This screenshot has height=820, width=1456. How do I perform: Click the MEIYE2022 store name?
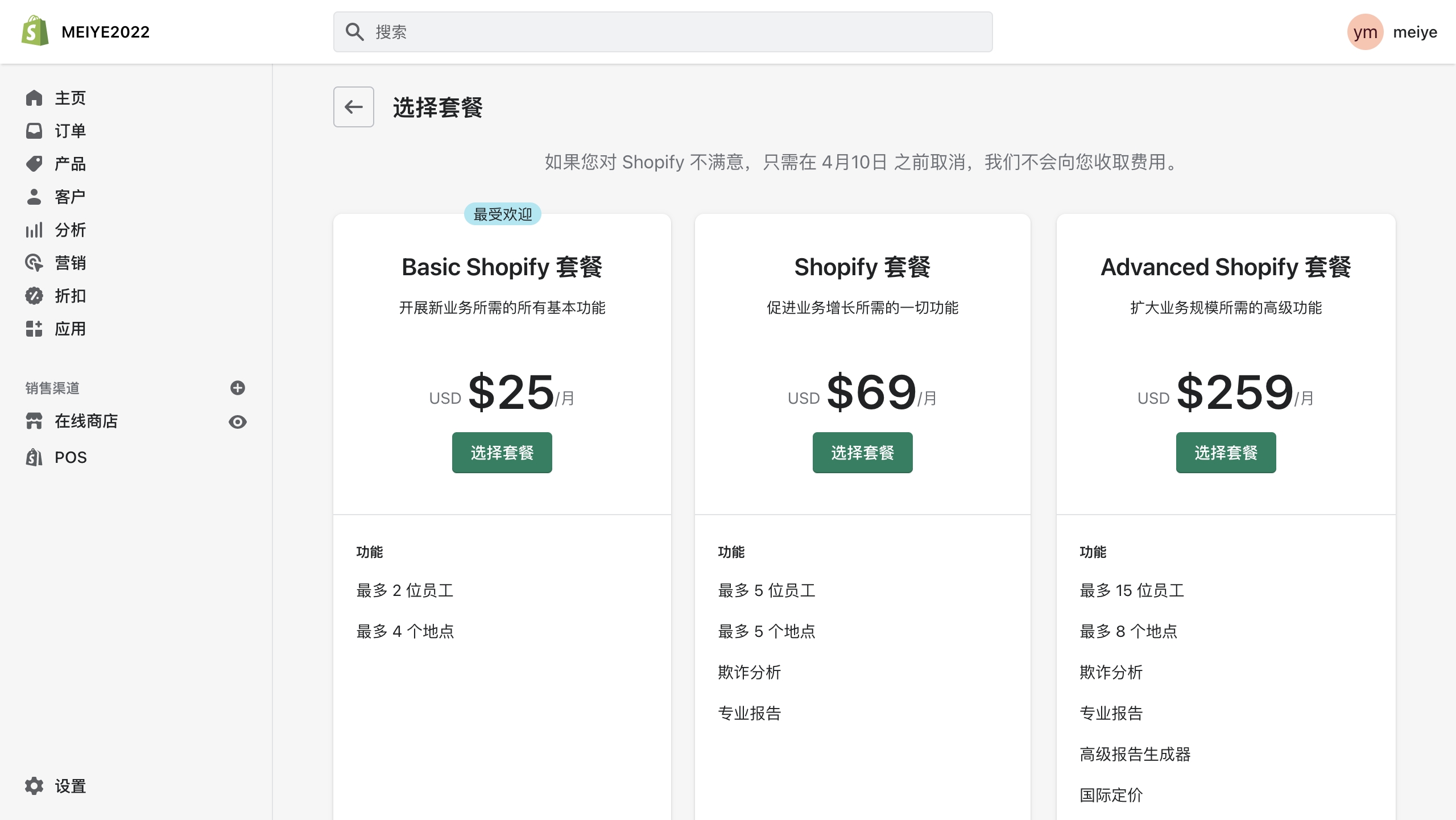106,32
